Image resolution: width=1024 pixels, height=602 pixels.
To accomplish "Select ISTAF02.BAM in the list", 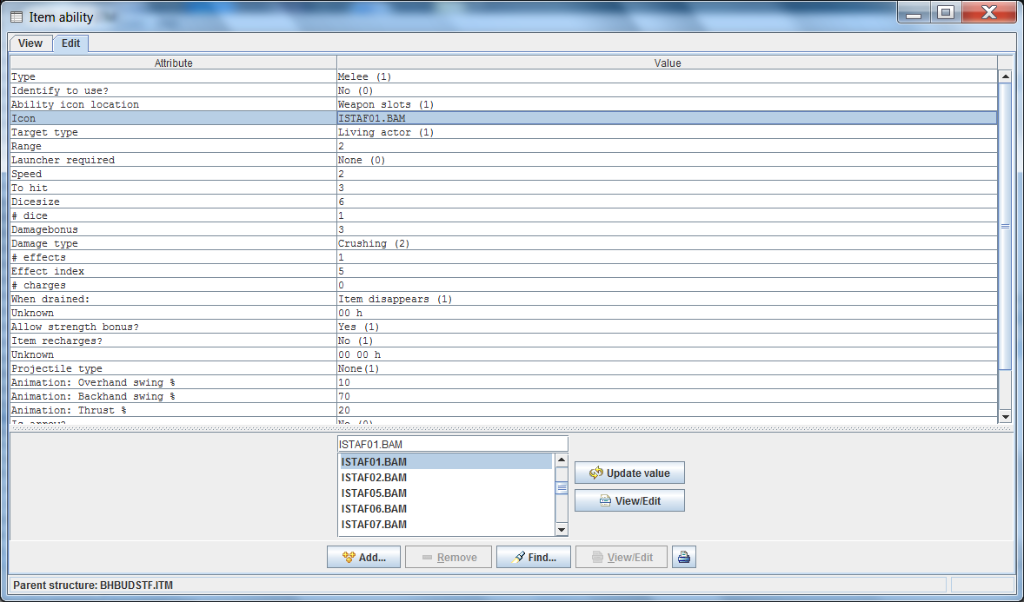I will [374, 478].
